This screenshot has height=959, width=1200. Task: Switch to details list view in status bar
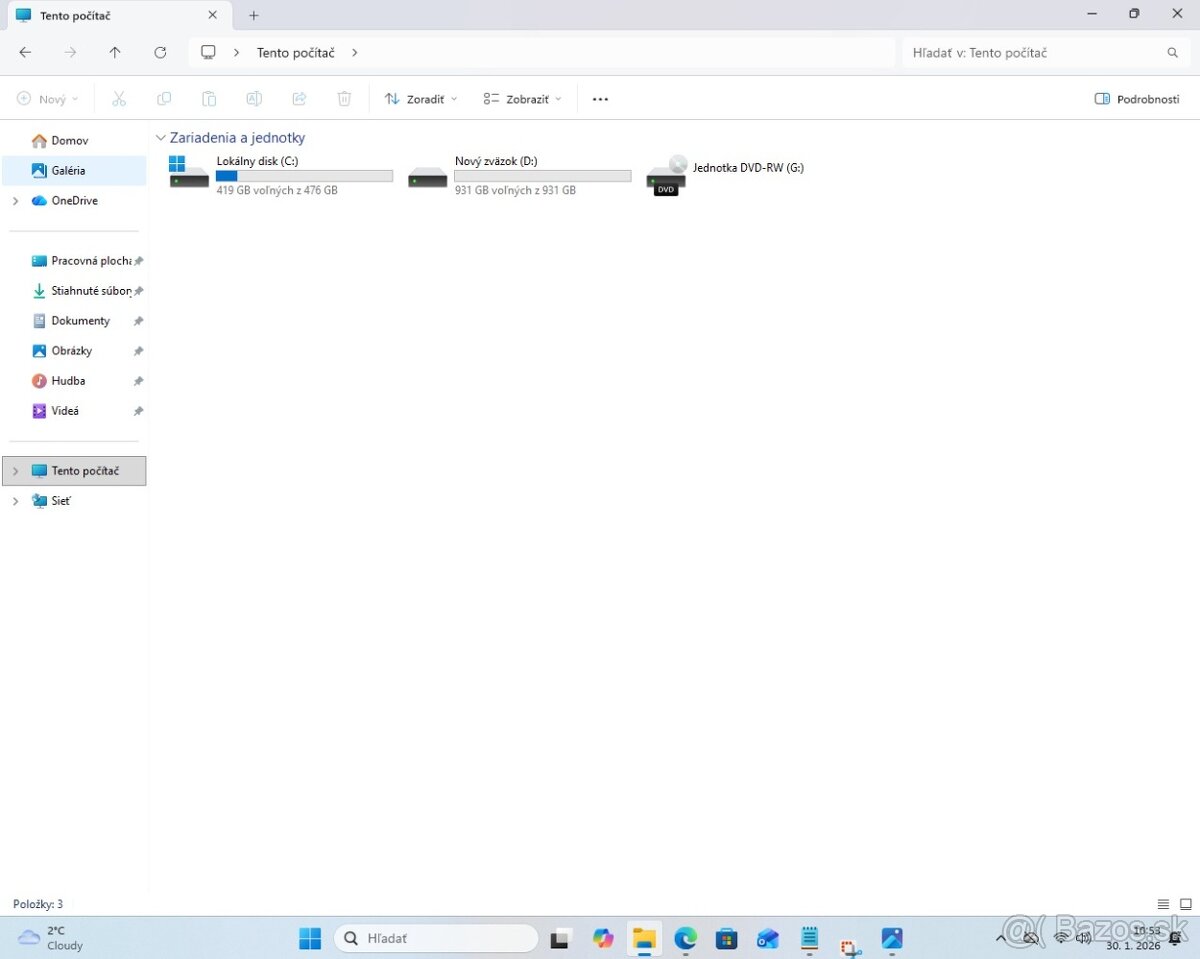pyautogui.click(x=1163, y=904)
